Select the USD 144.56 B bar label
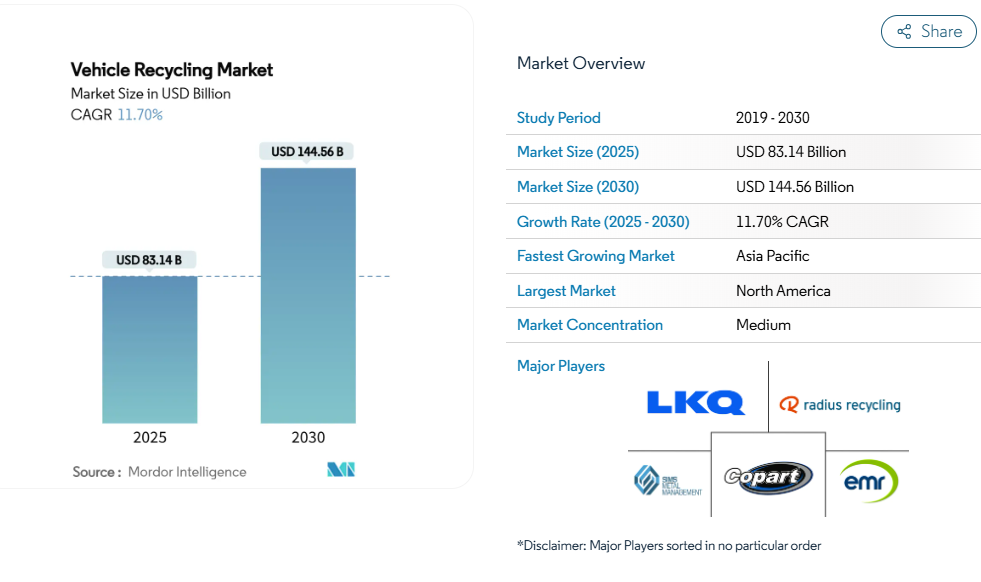 (308, 152)
